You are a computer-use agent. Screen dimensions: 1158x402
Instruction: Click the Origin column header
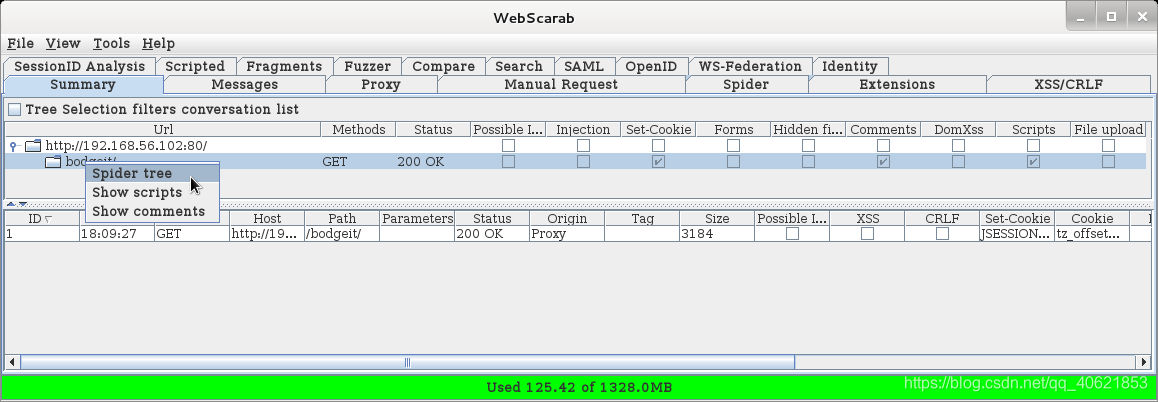point(567,219)
